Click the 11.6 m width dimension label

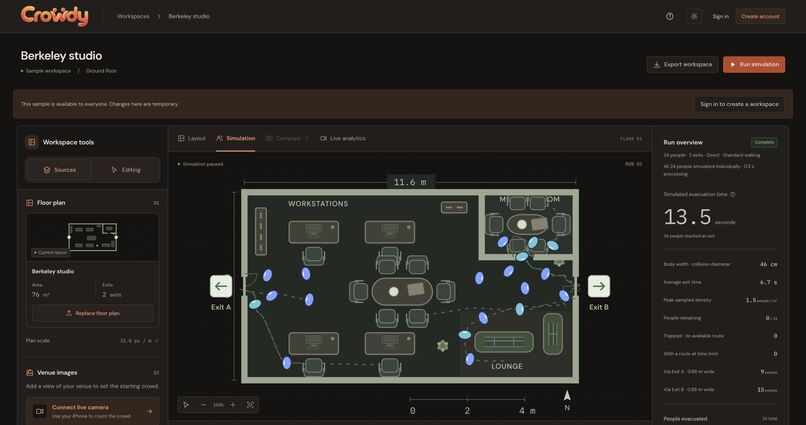(410, 182)
